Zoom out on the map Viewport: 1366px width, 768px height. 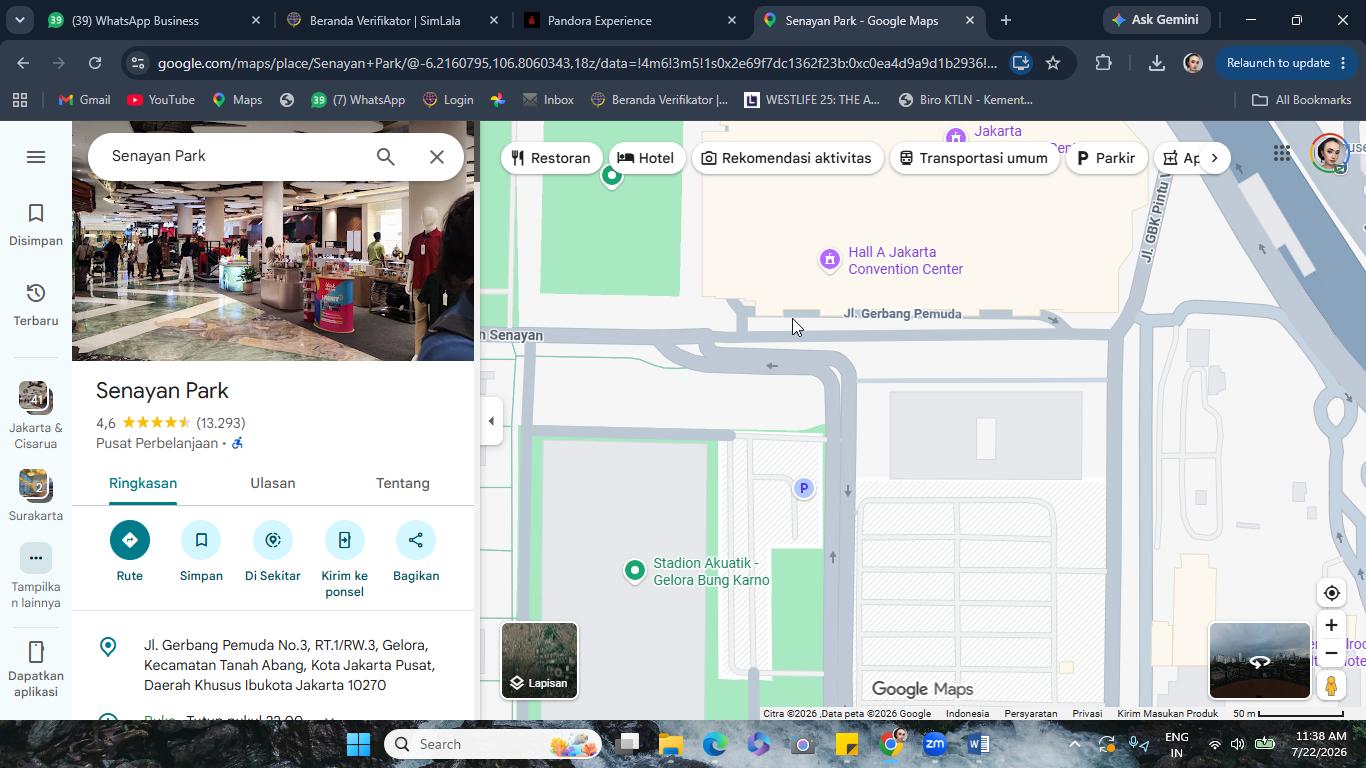pos(1331,653)
